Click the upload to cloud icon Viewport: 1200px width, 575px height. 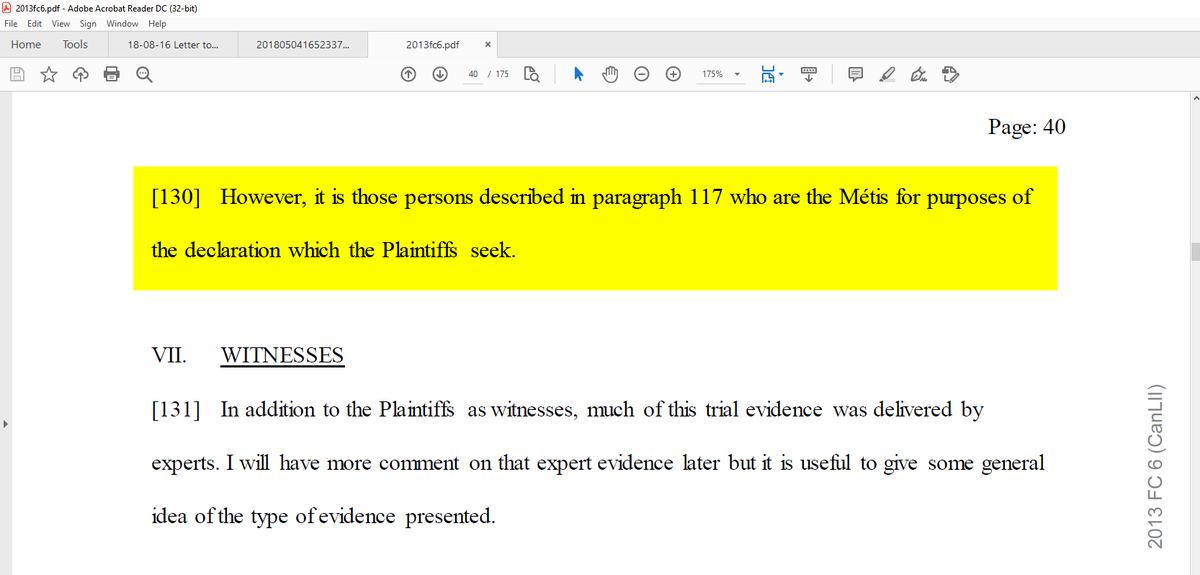[x=79, y=74]
